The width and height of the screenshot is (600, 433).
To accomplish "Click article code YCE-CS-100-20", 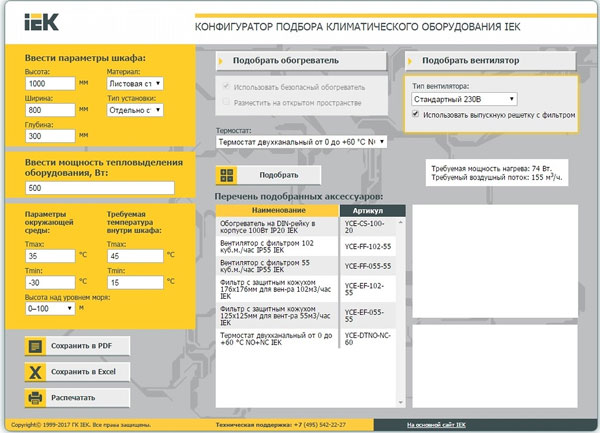I will click(x=364, y=227).
